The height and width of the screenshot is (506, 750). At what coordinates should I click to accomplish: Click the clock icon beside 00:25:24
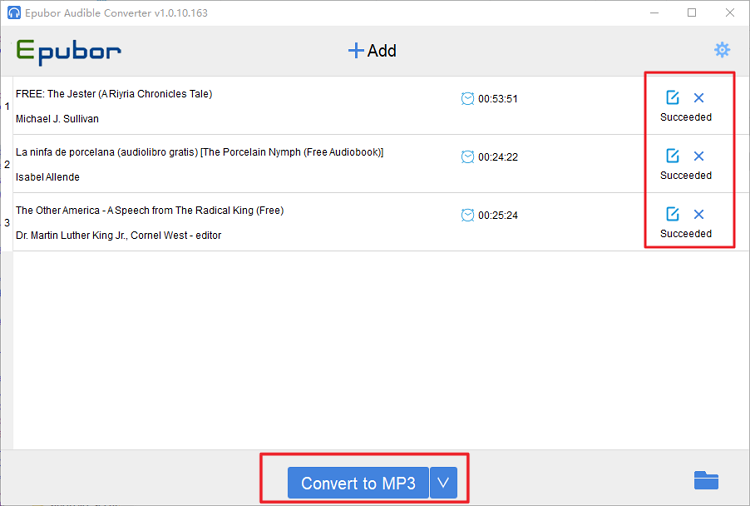coord(467,215)
